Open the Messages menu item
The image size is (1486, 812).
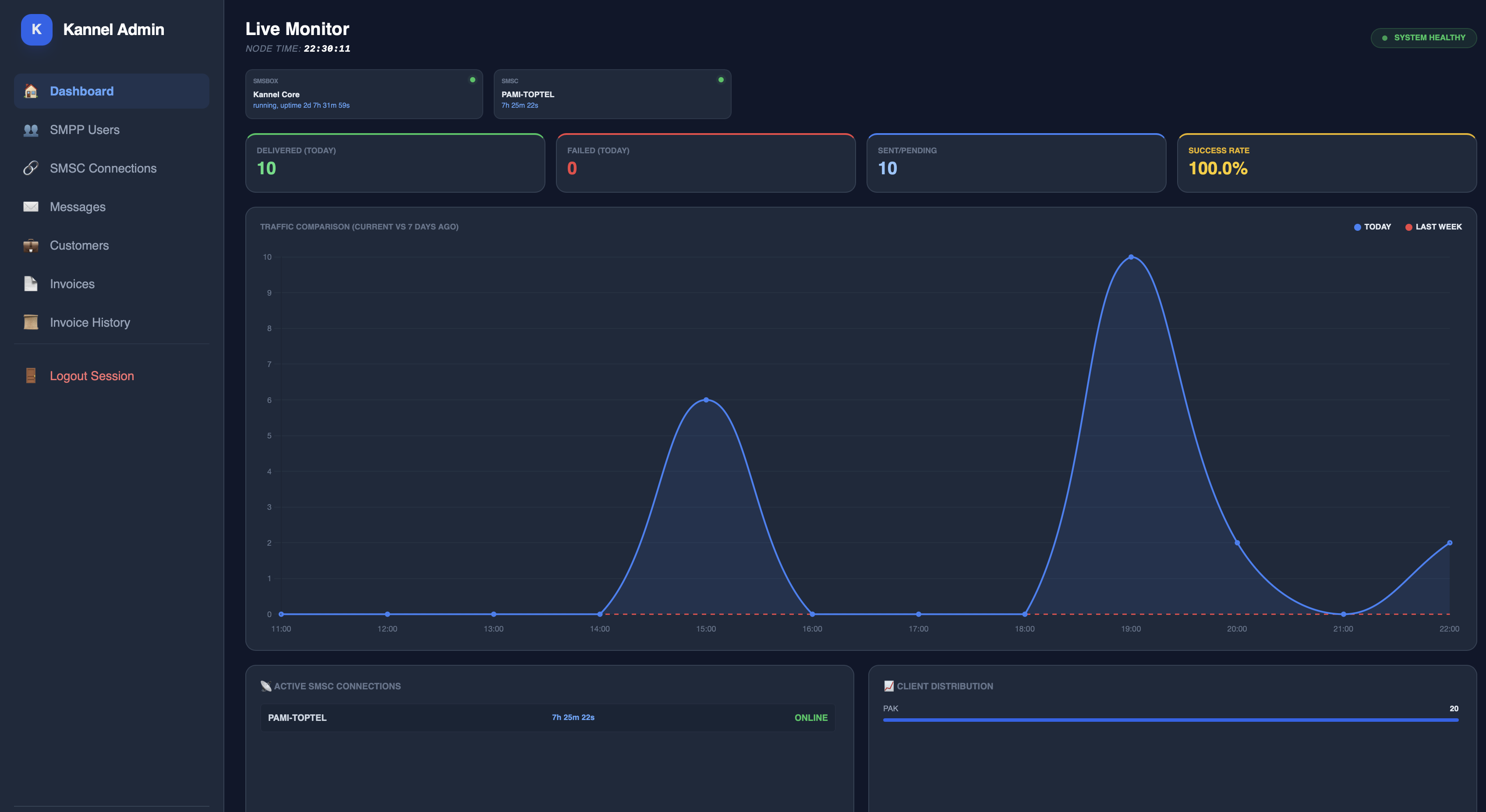pos(111,206)
